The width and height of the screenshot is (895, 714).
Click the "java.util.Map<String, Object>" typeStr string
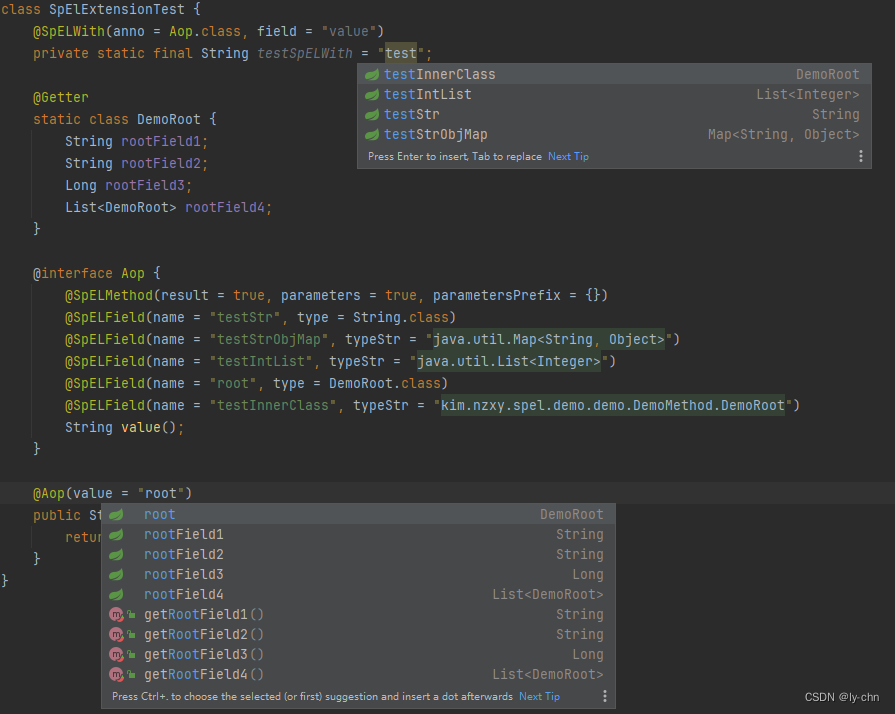click(549, 340)
